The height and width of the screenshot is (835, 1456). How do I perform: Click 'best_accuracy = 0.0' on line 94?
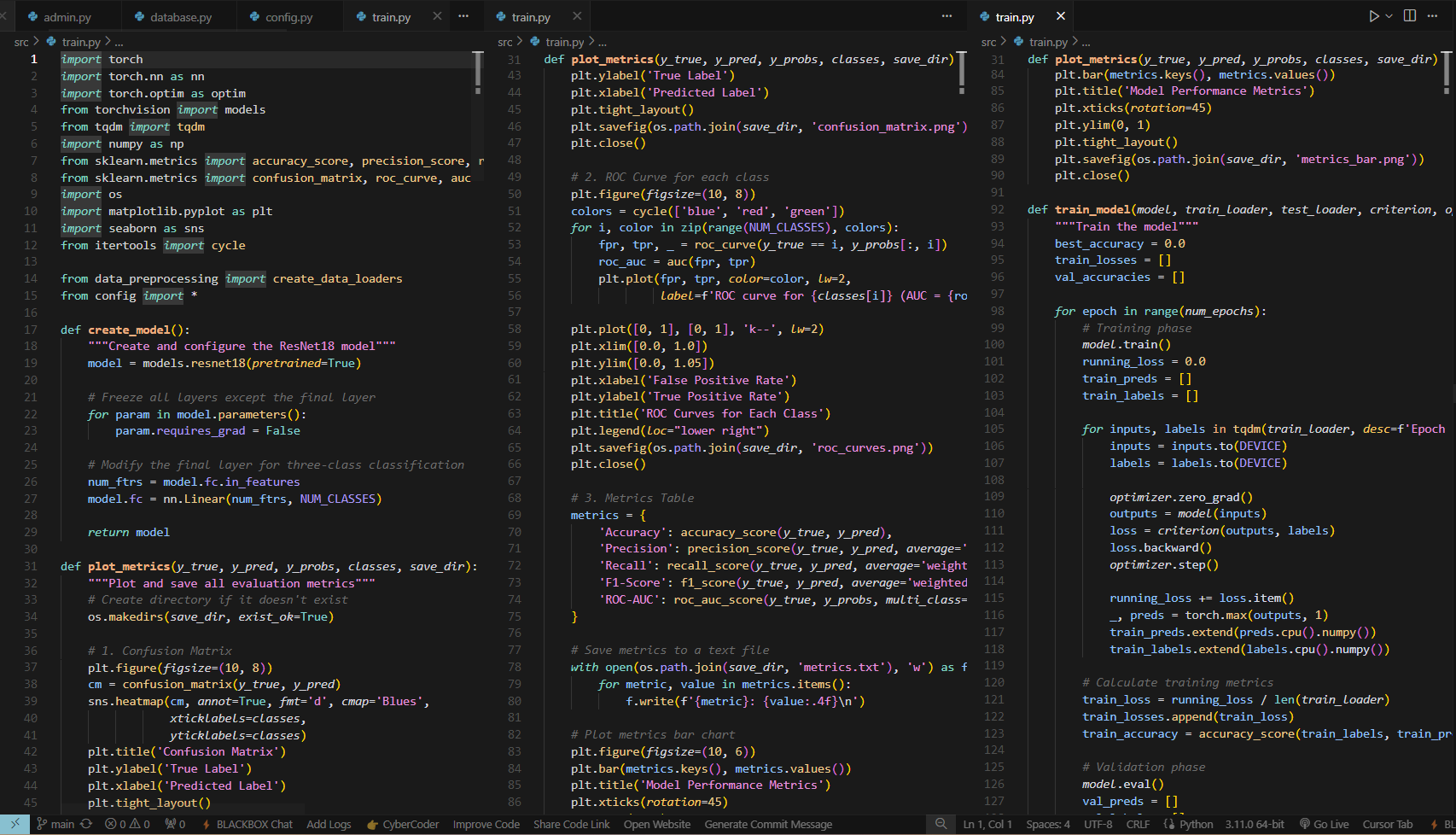click(x=1120, y=243)
